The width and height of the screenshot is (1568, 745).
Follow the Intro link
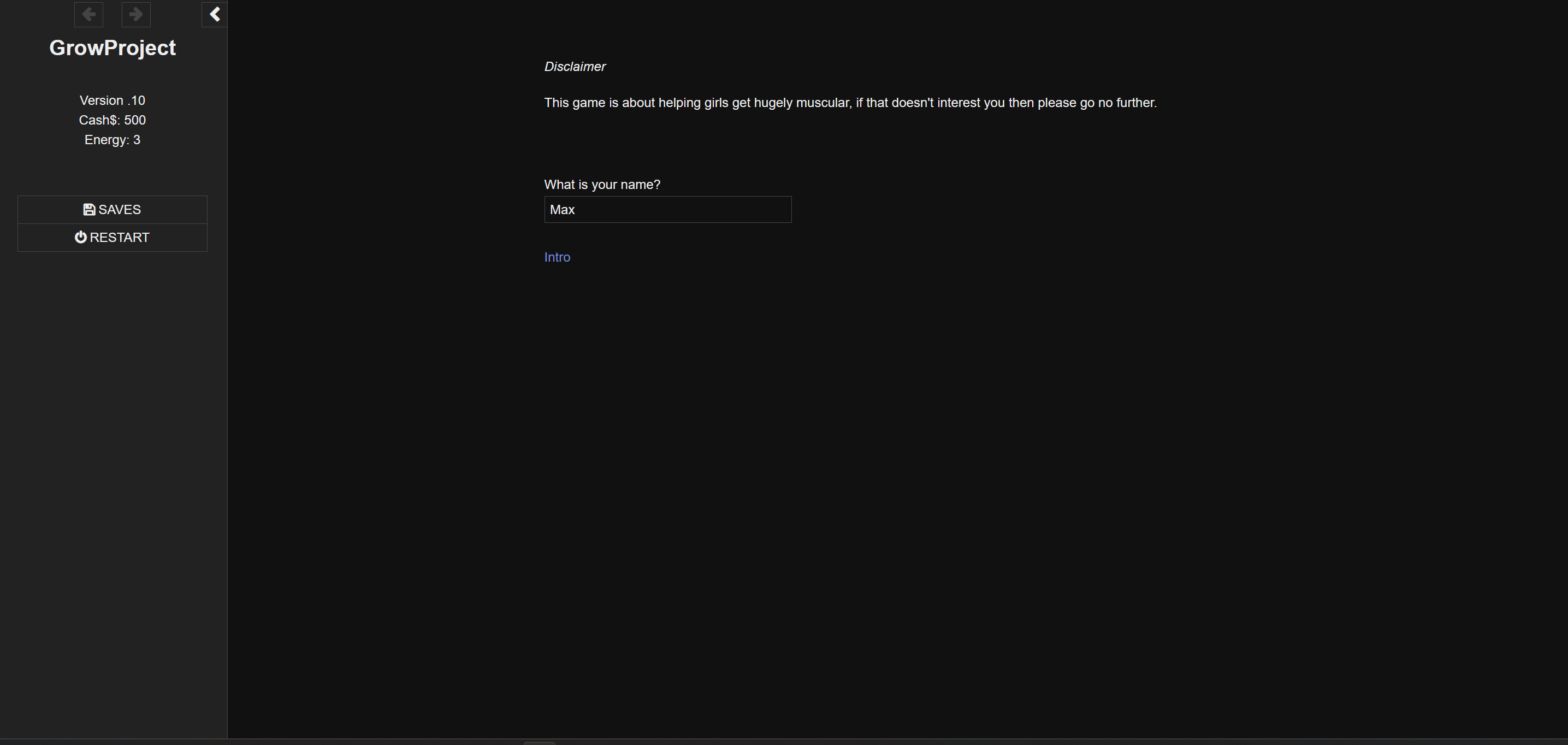[x=557, y=257]
